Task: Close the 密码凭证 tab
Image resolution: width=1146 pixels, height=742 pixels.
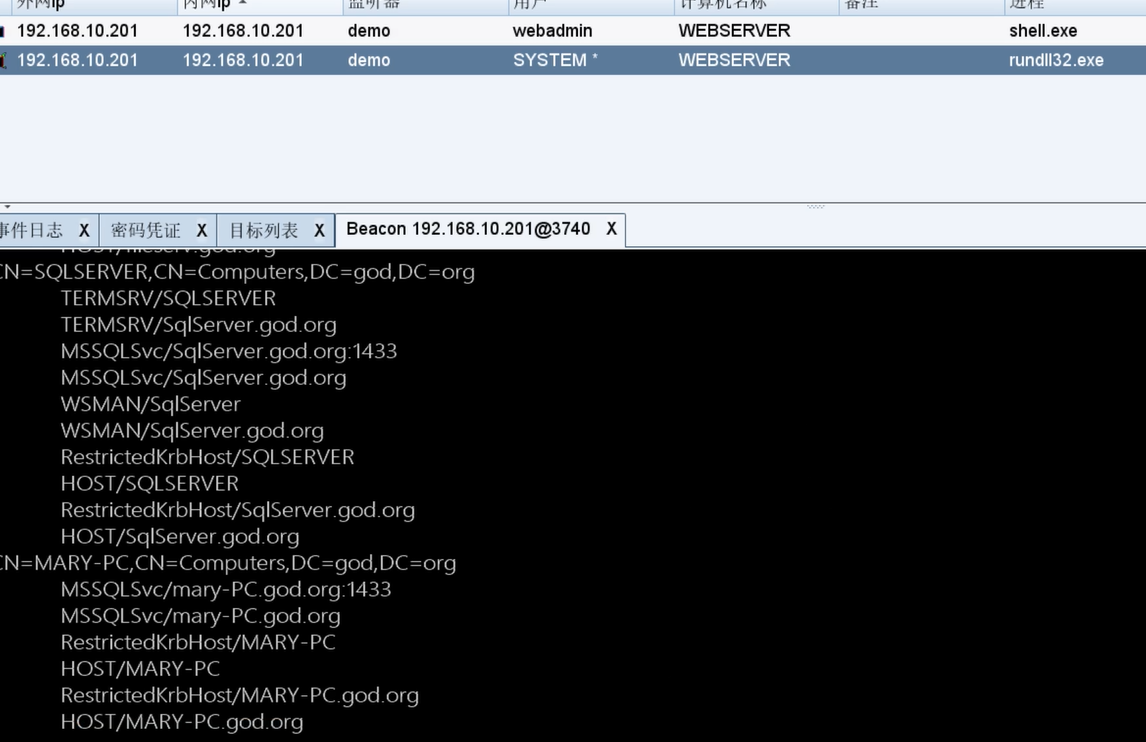Action: pos(201,231)
